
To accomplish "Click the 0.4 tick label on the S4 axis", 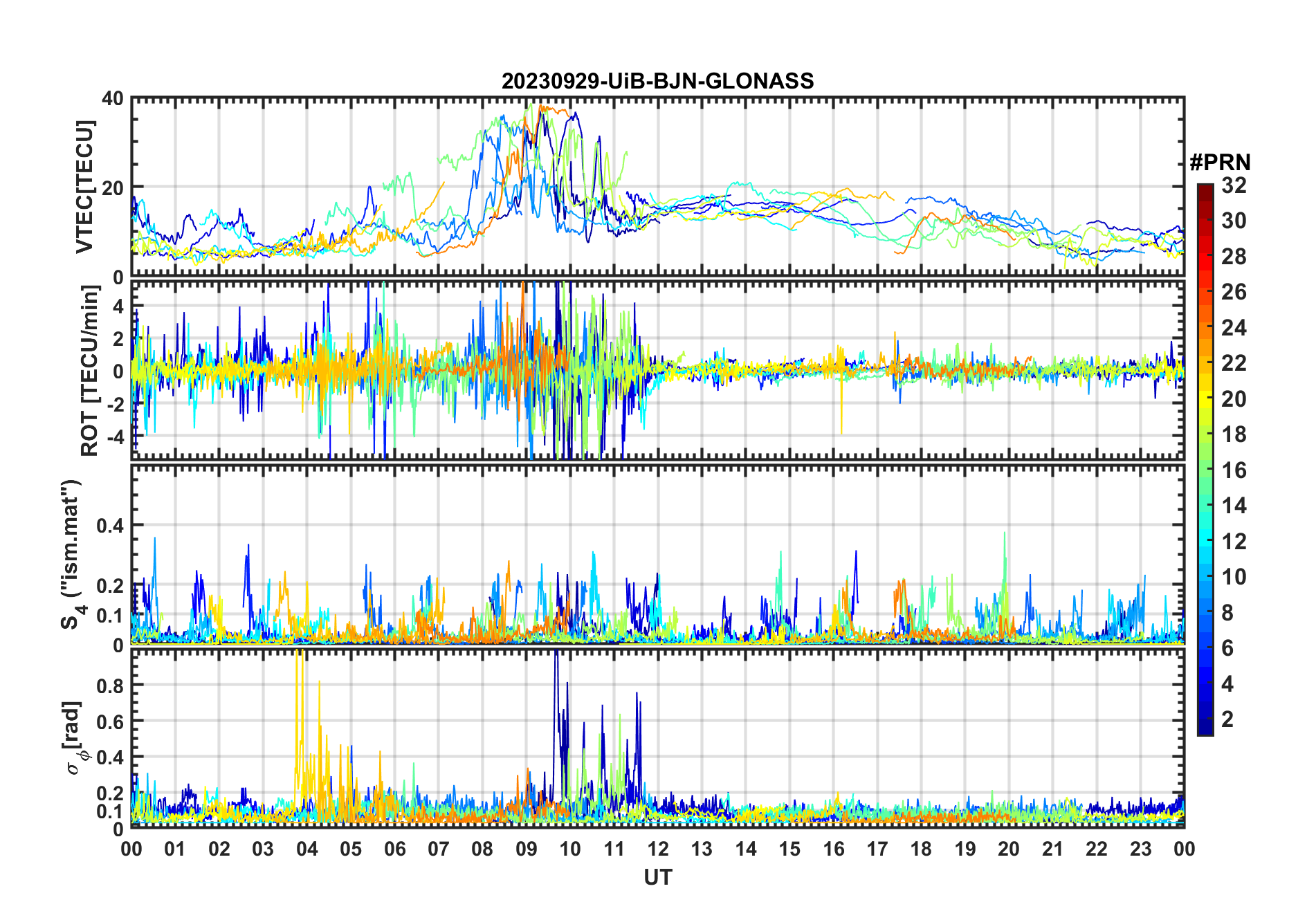I will click(111, 526).
